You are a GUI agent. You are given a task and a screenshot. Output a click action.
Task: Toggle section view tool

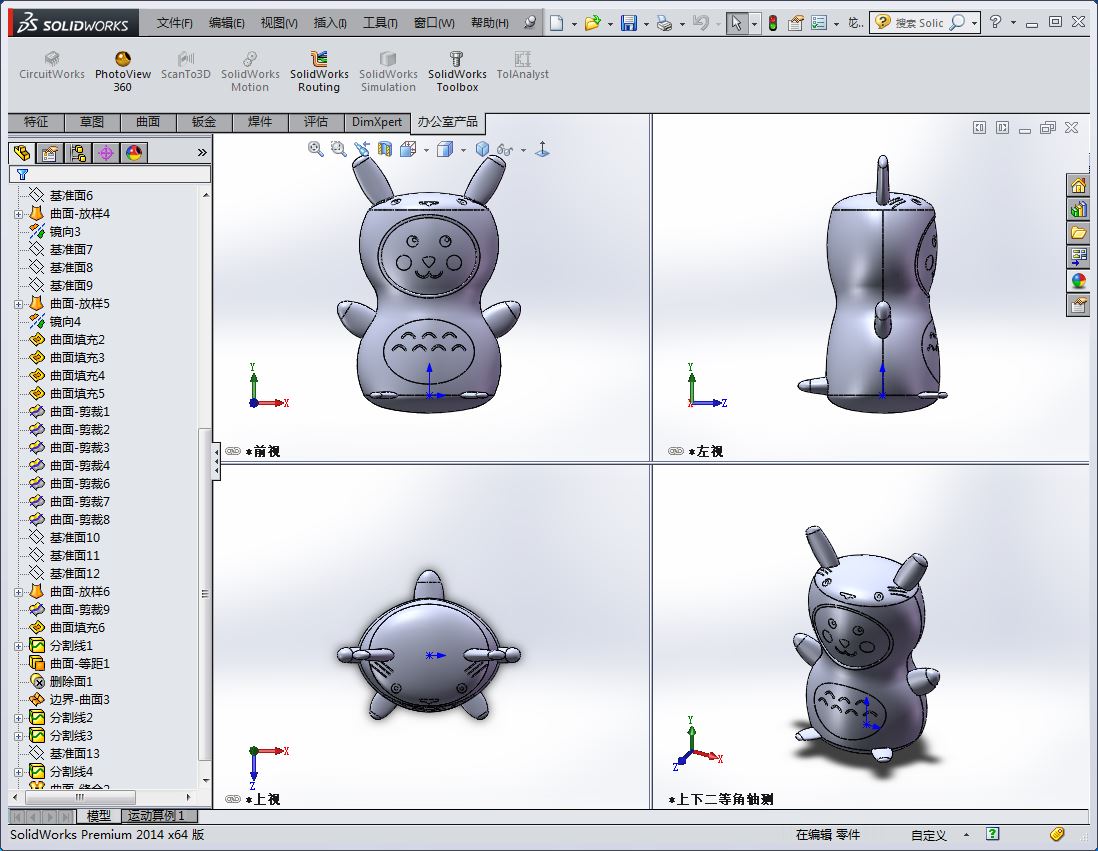[x=384, y=148]
